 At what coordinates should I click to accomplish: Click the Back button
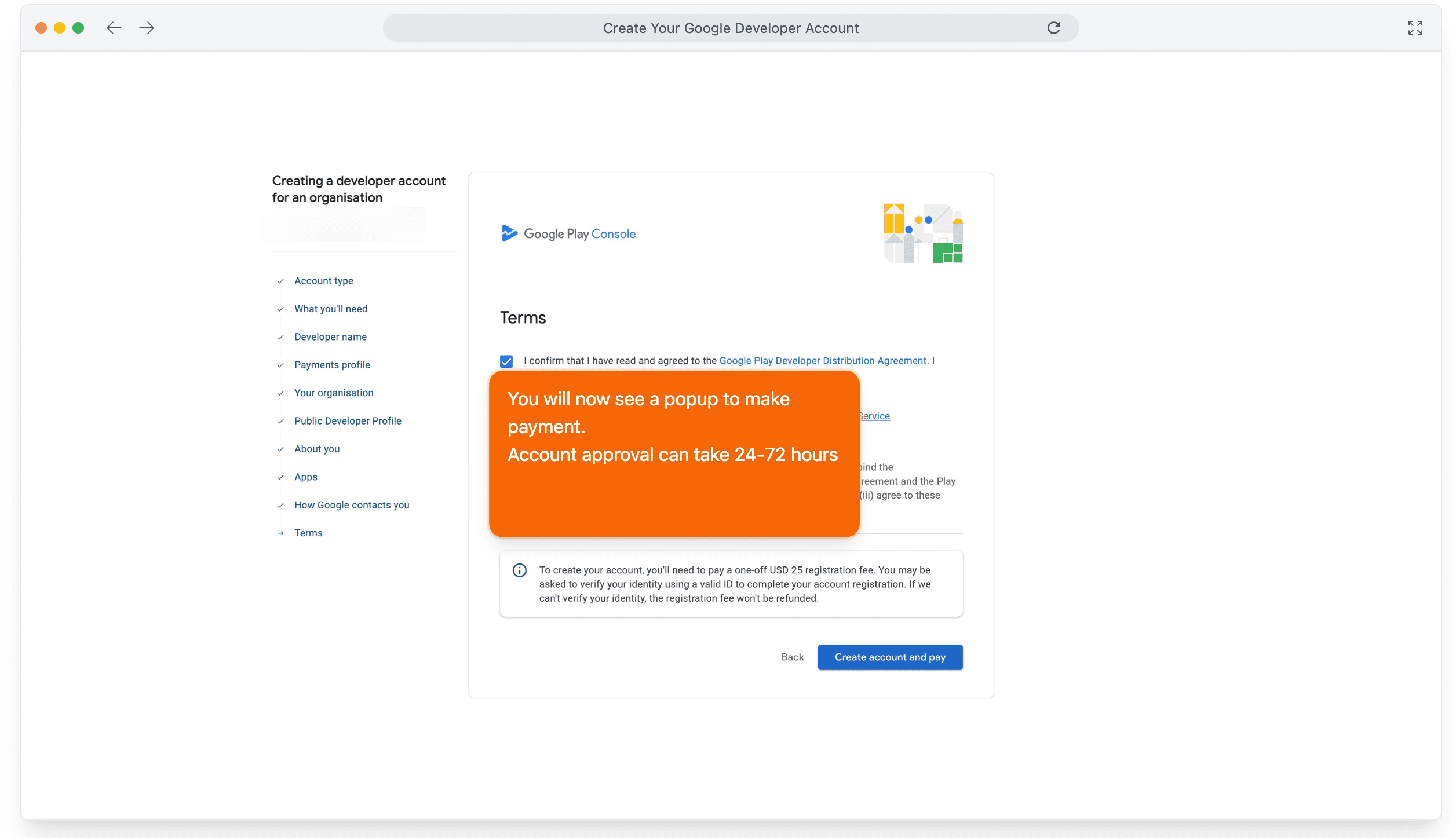pos(792,657)
